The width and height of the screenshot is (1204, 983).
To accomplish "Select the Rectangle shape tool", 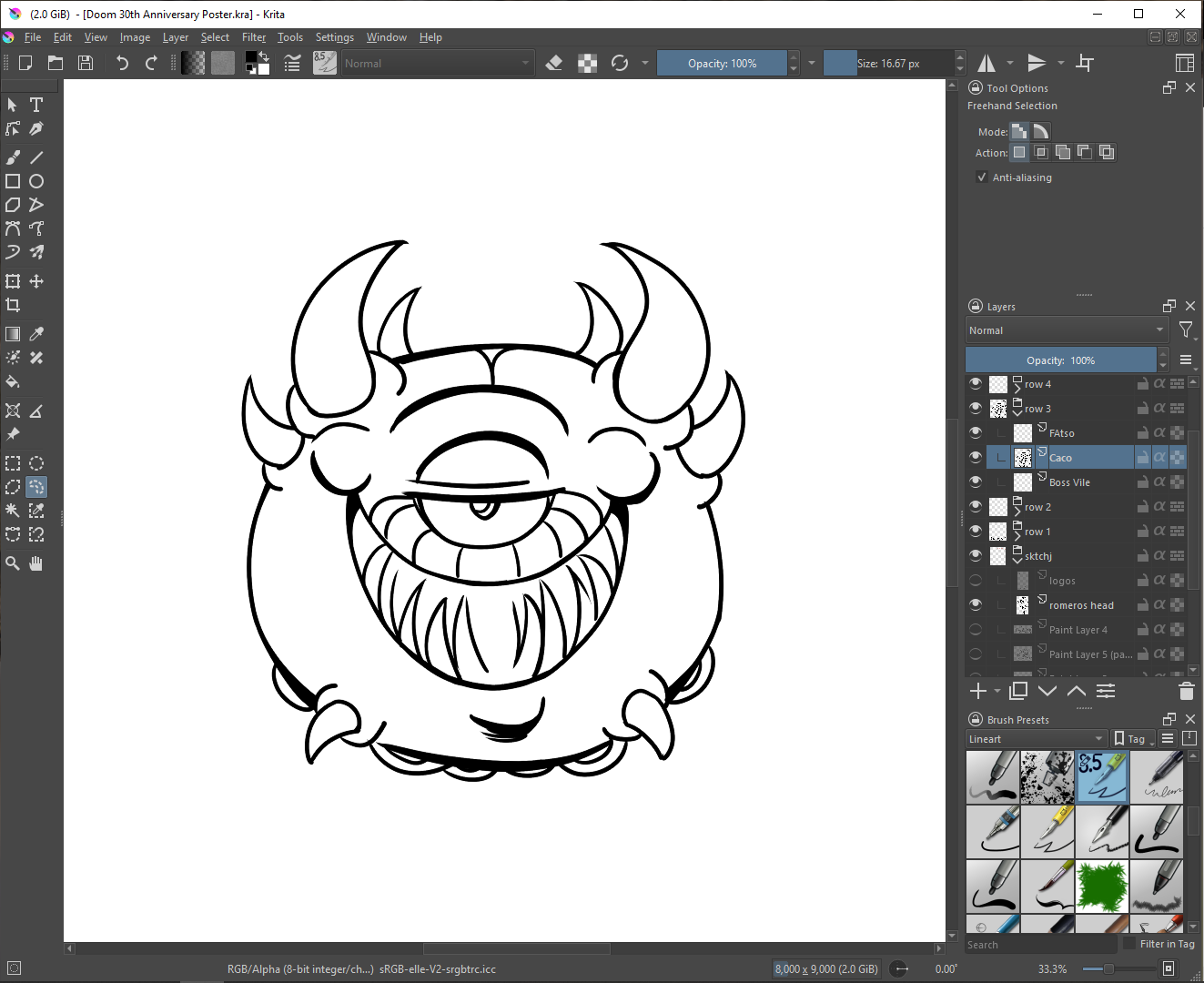I will coord(13,181).
